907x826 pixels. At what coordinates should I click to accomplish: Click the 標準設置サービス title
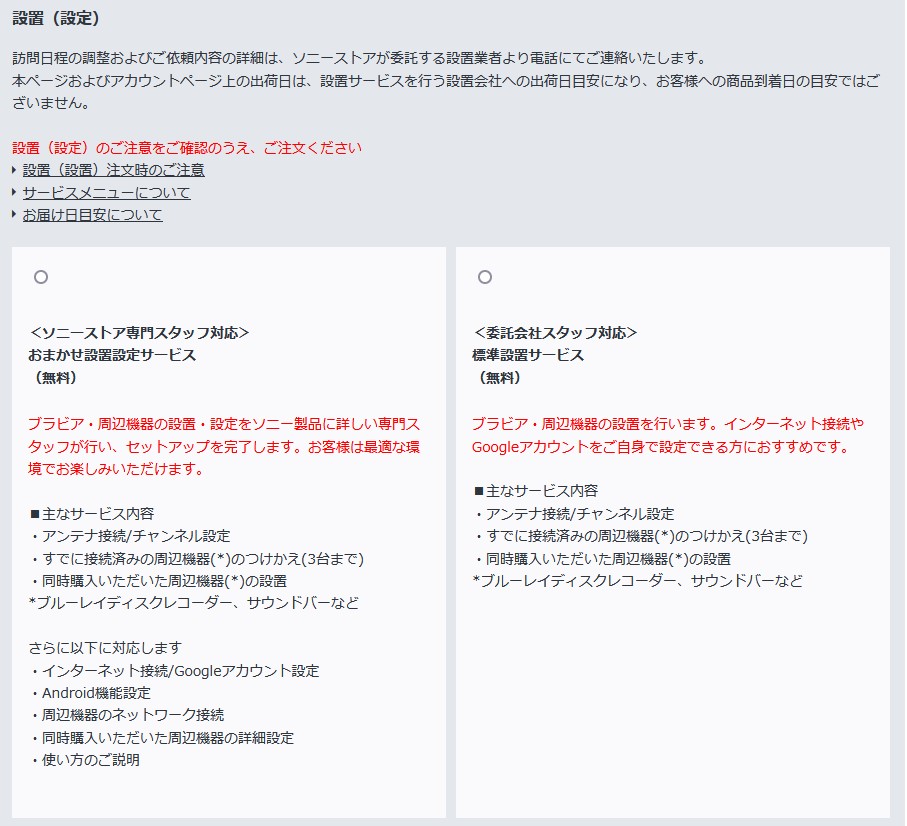528,355
